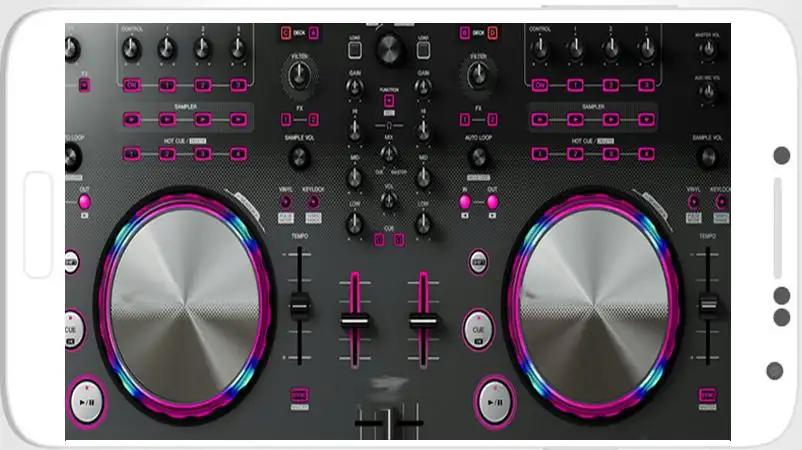
Task: Touch the right jog wheel platter
Action: (593, 305)
